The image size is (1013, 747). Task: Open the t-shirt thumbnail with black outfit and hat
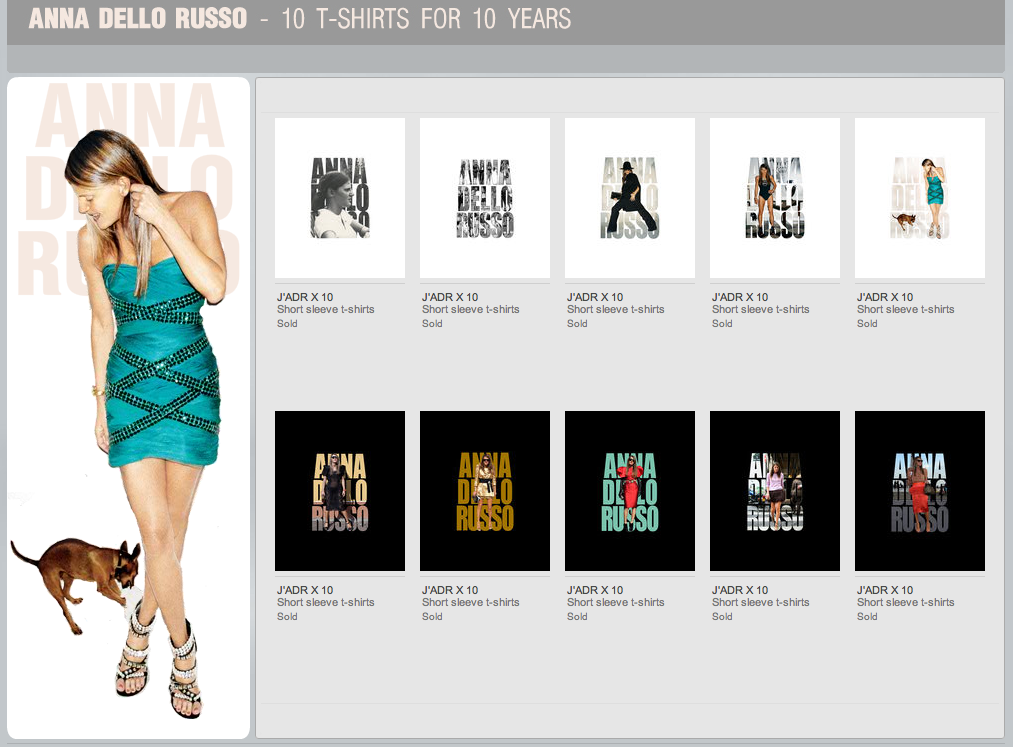(x=630, y=198)
